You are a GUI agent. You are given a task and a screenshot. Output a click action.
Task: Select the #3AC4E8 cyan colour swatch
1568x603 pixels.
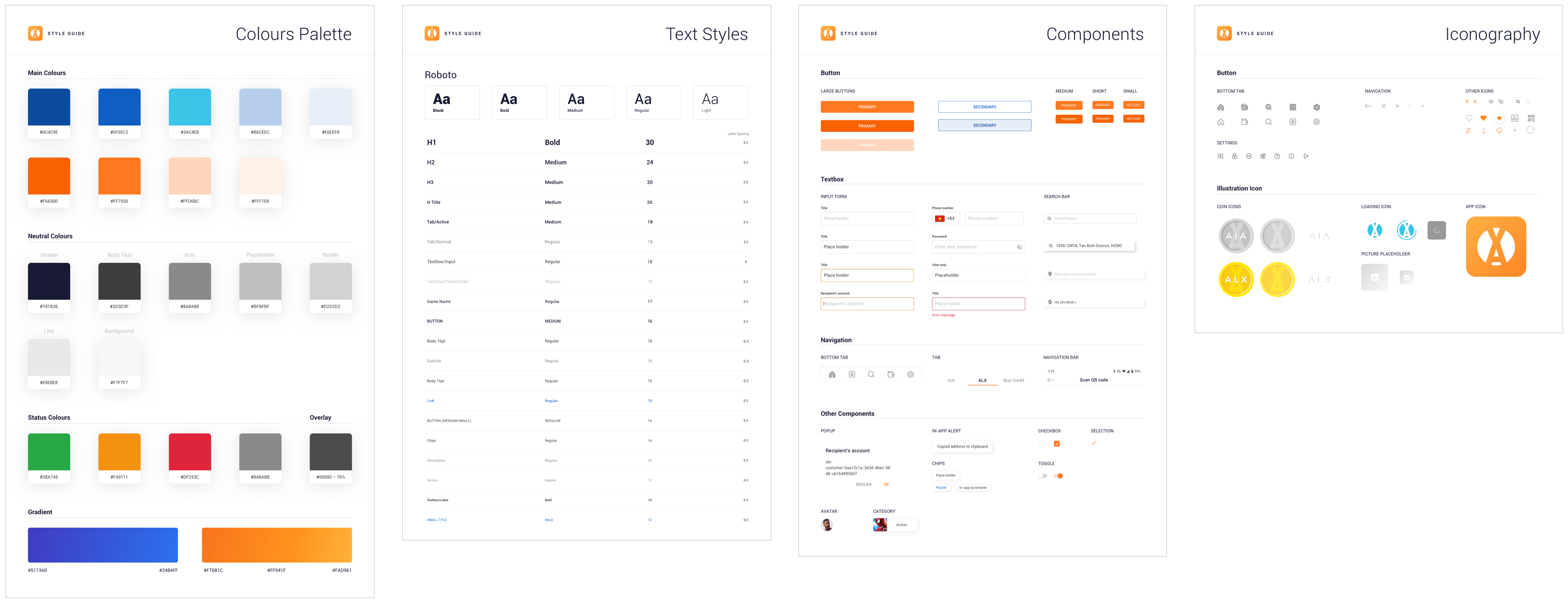point(189,108)
